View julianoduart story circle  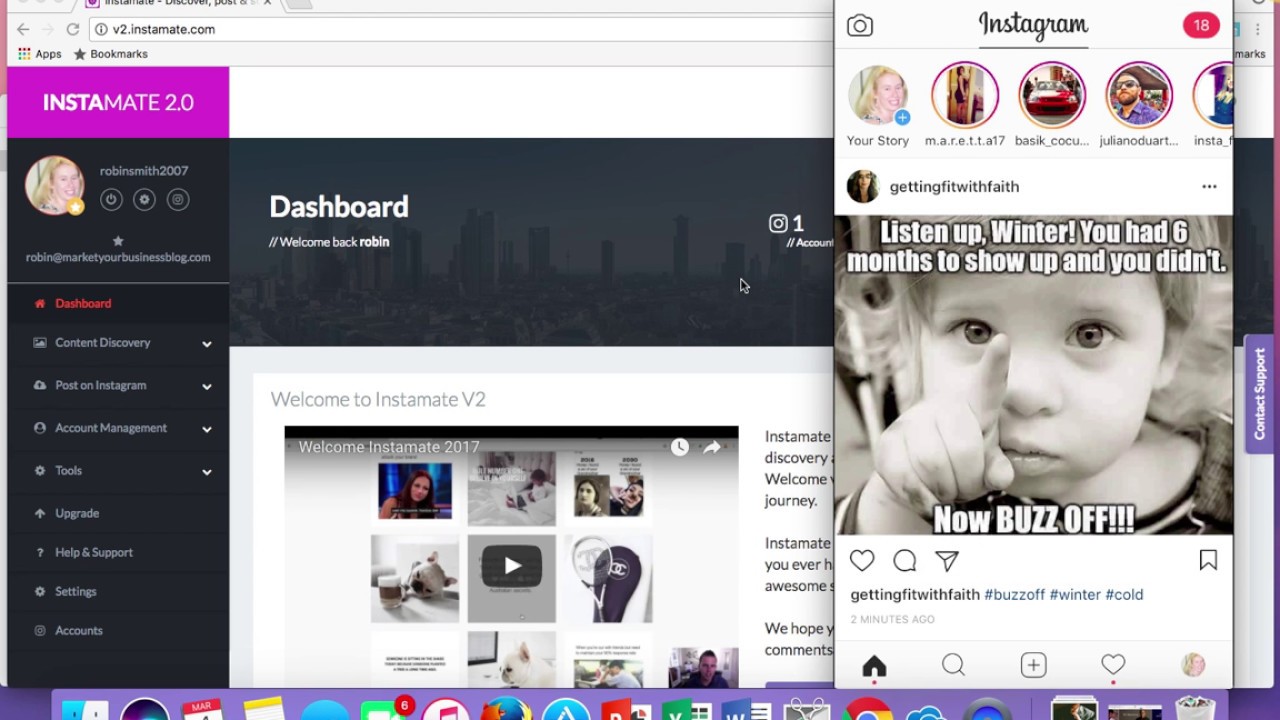[x=1139, y=105]
